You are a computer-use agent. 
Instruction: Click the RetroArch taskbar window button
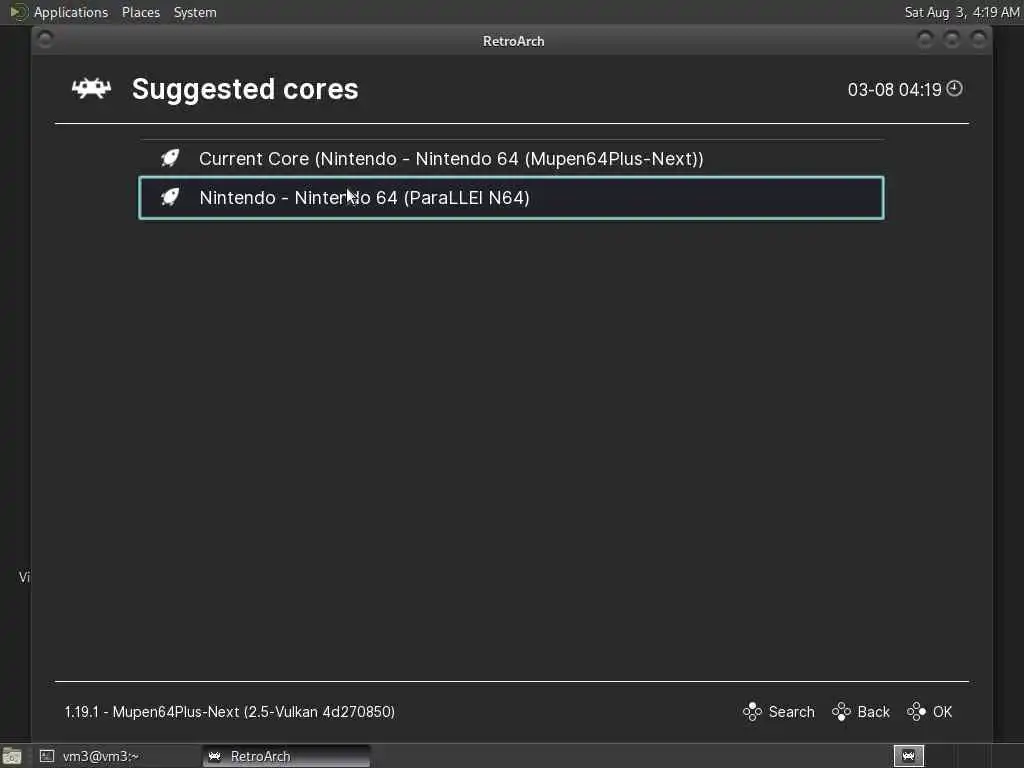pos(286,756)
